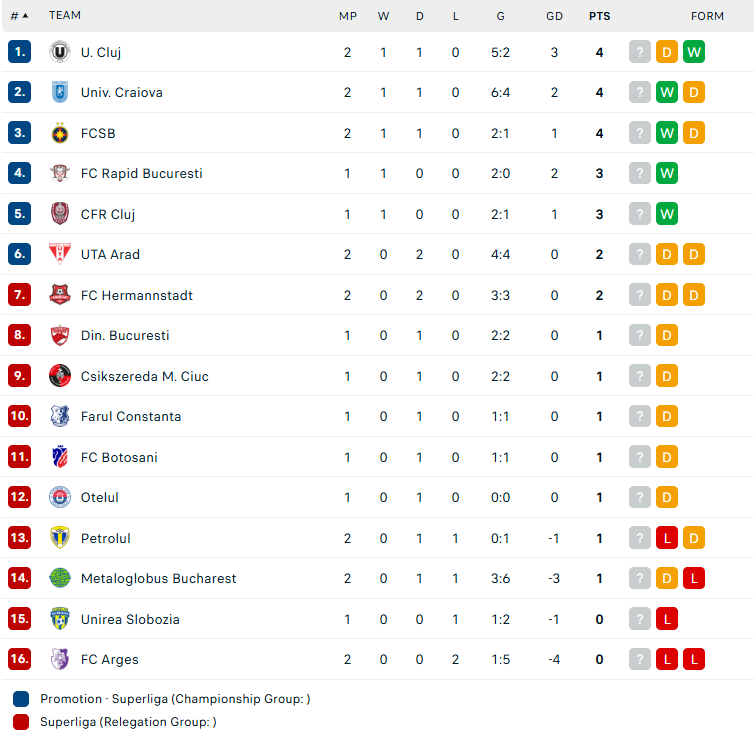The width and height of the screenshot is (754, 737).
Task: Open the FC Rapid Bucuresti team link
Action: 141,174
